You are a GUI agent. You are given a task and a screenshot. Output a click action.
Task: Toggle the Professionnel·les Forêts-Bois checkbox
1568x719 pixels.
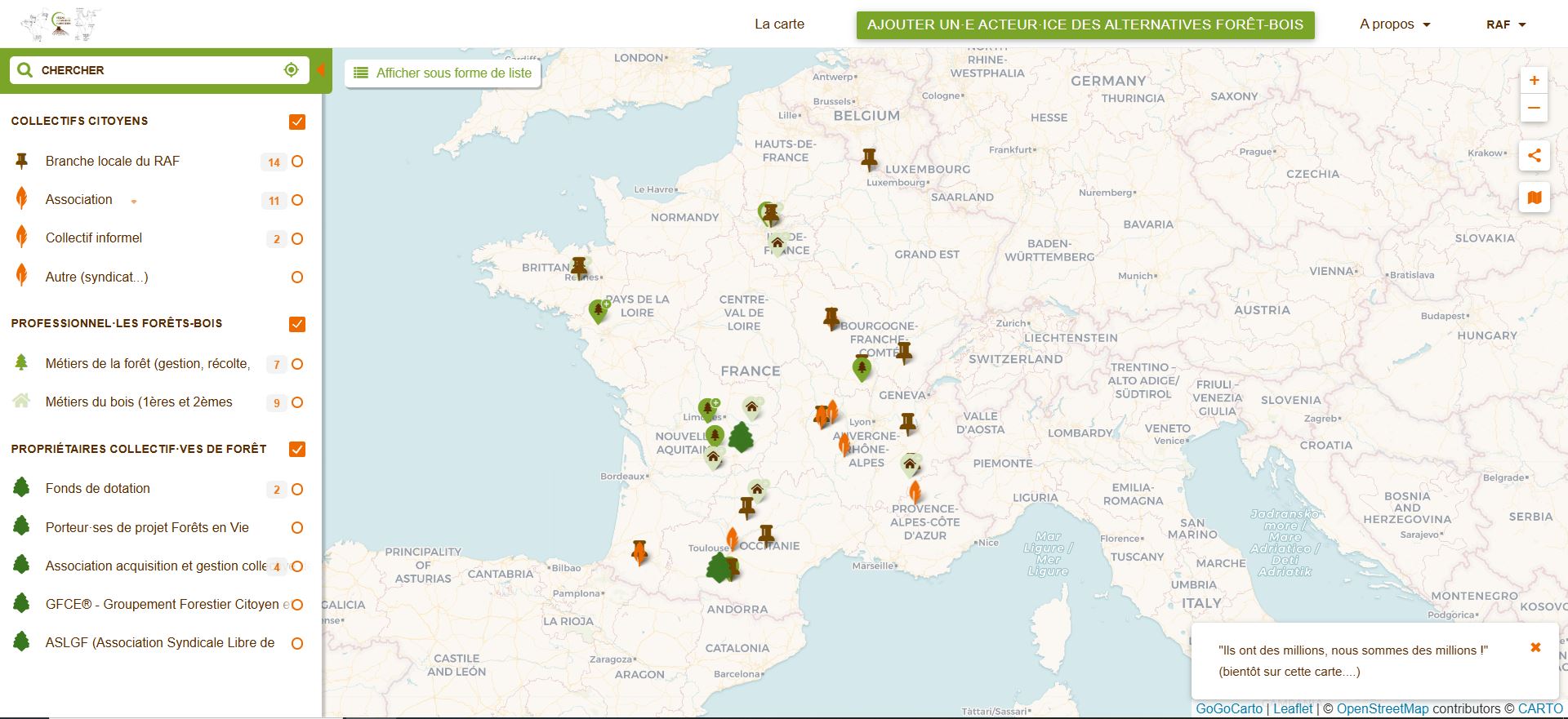point(297,324)
